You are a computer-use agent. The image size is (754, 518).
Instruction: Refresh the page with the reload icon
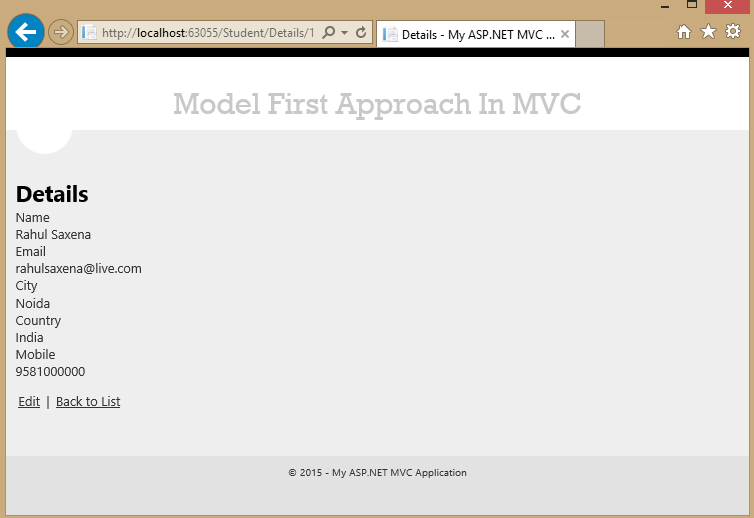coord(361,32)
